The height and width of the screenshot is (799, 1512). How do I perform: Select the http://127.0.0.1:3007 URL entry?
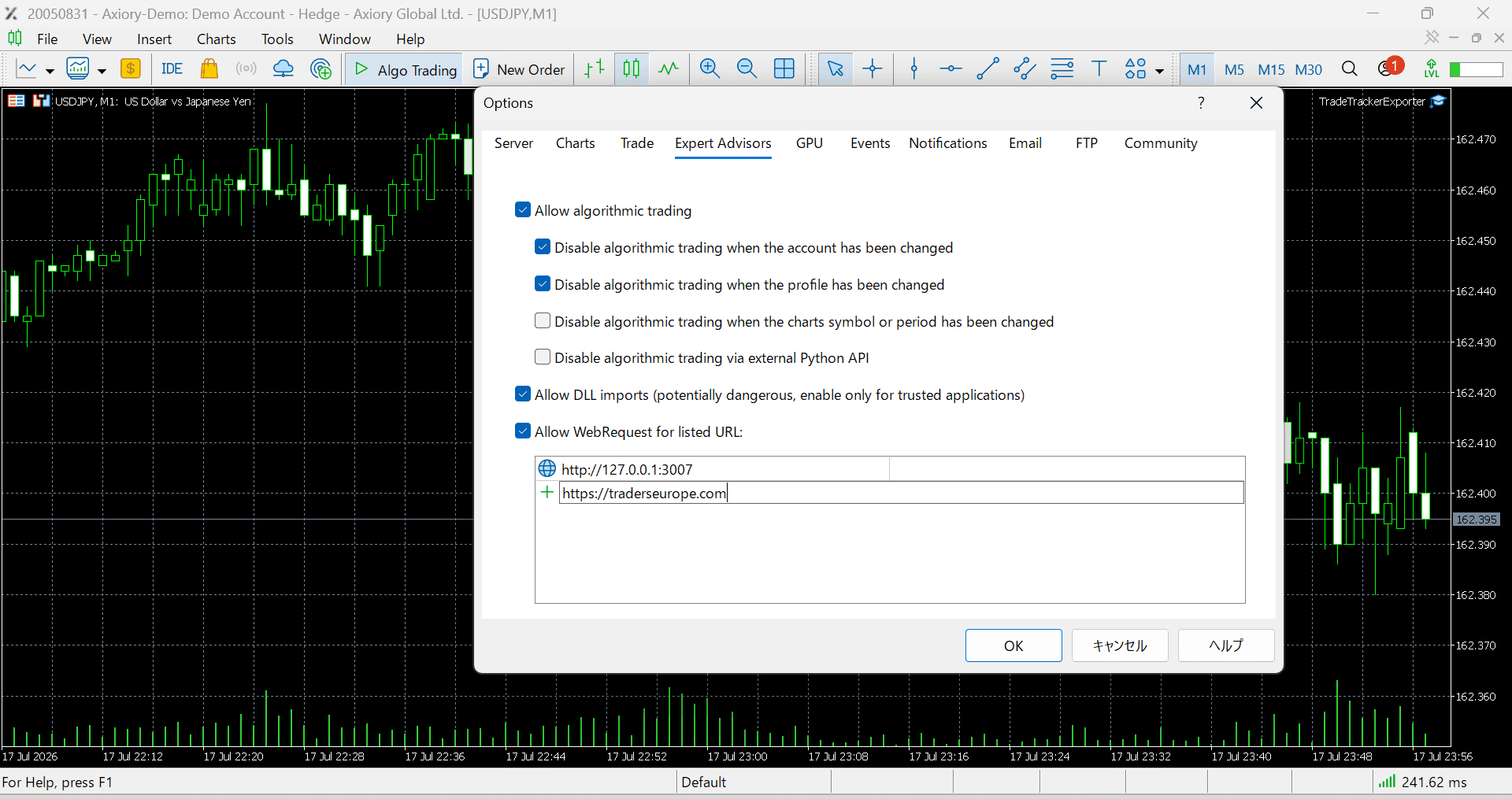[890, 469]
